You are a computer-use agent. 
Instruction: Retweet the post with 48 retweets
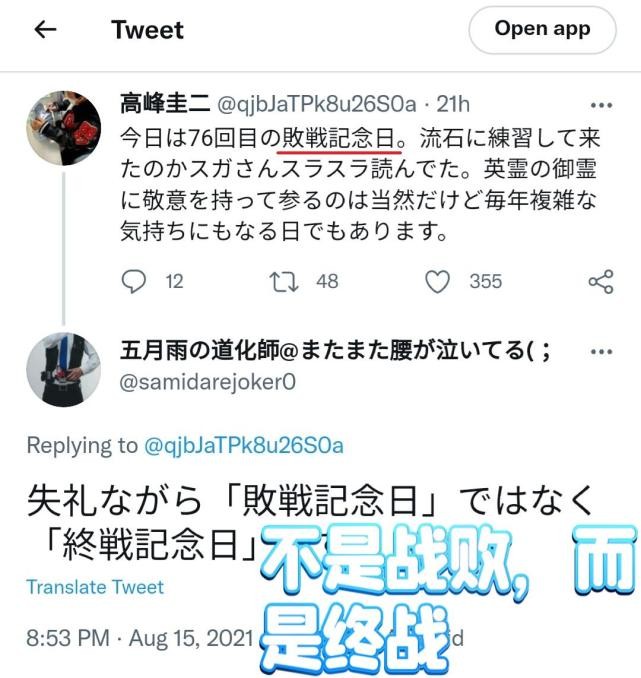coord(284,281)
